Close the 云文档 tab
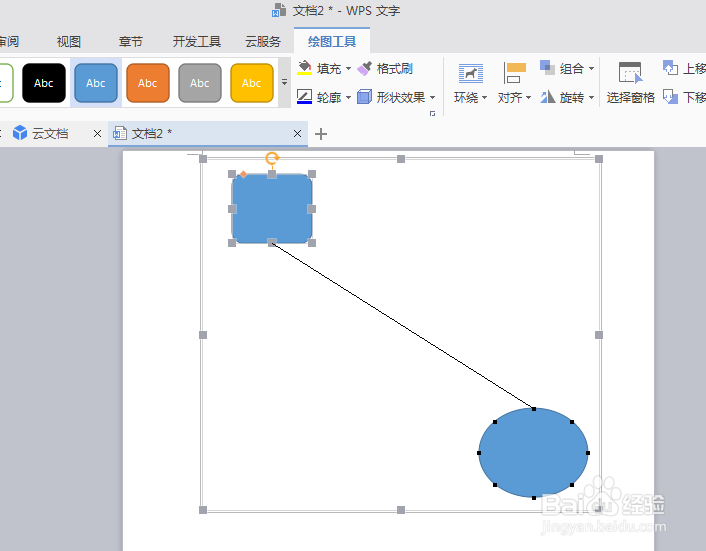 click(97, 134)
